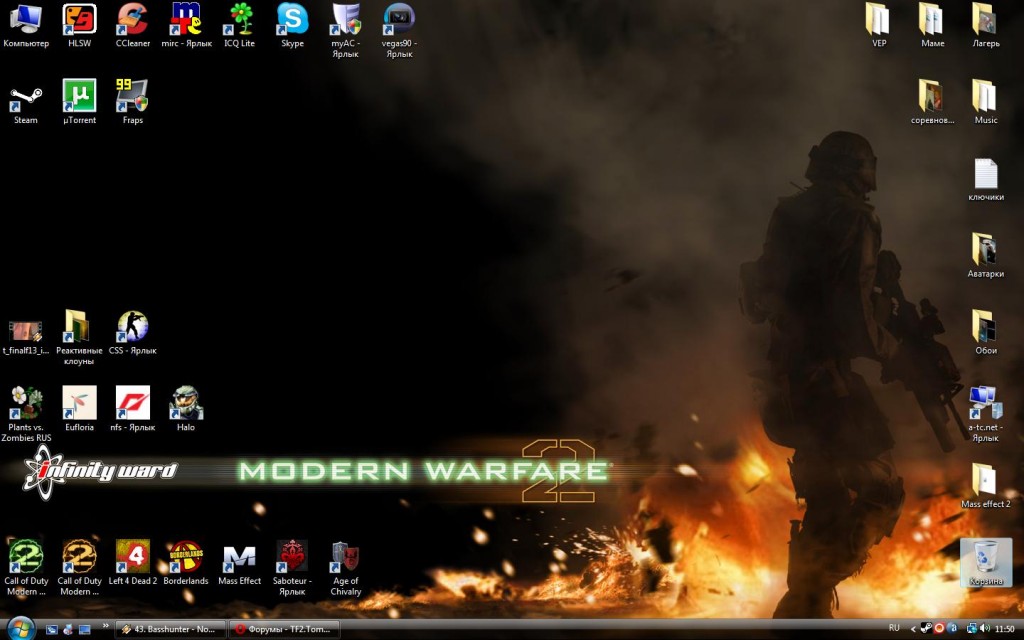Viewport: 1024px width, 640px height.
Task: Select the Fraps shortcut icon
Action: tap(132, 97)
